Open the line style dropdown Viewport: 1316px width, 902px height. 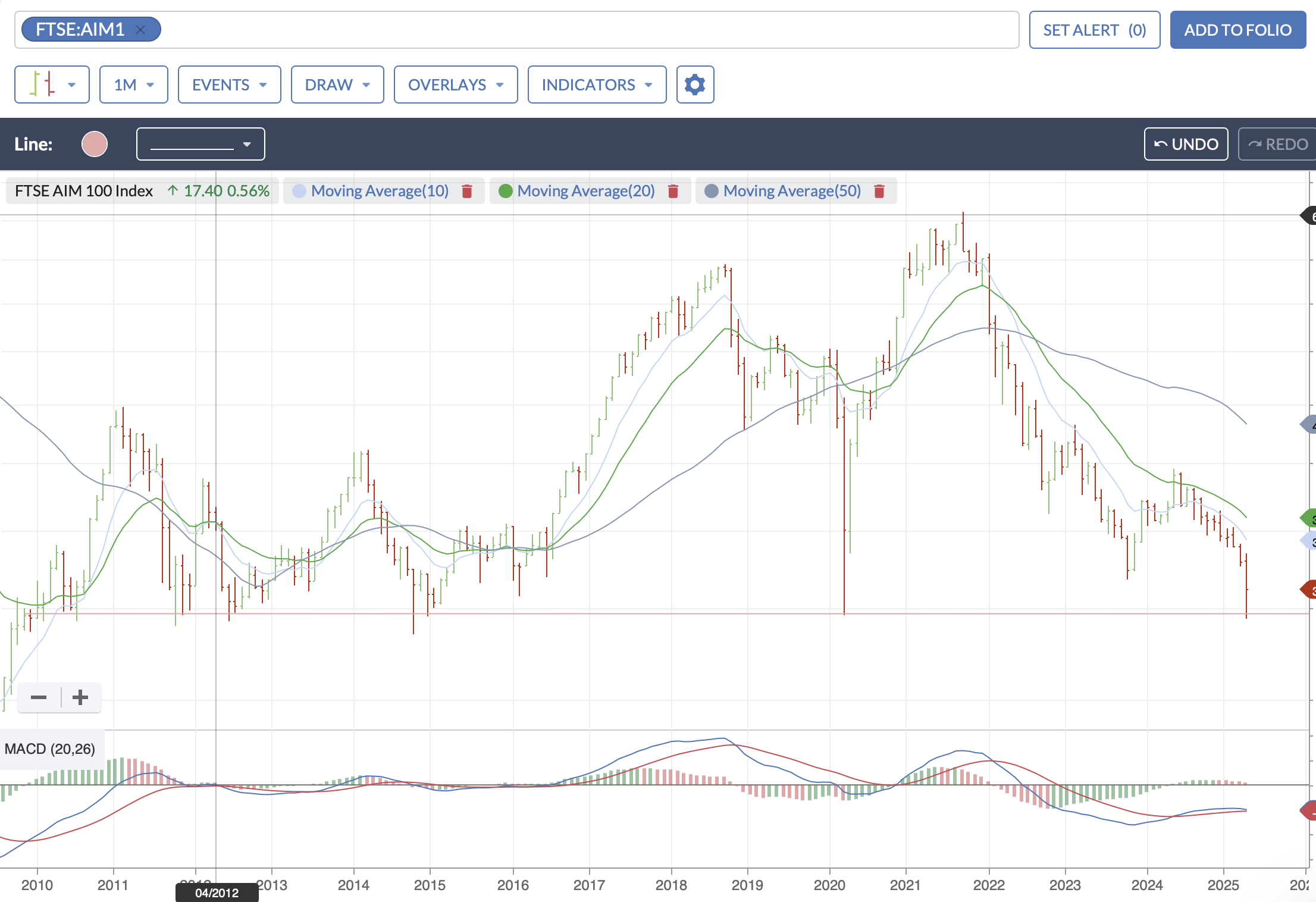pyautogui.click(x=200, y=144)
